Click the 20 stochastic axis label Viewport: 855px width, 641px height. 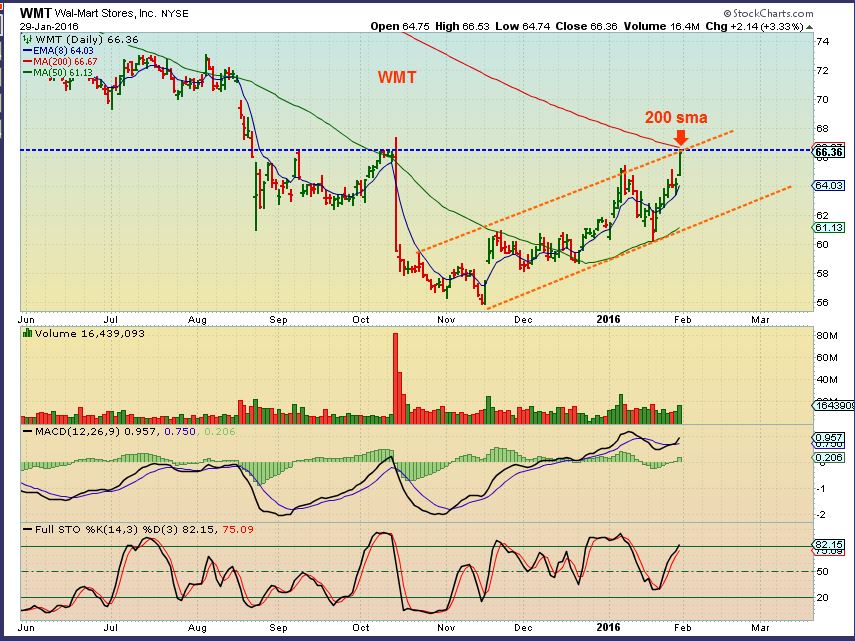[x=822, y=597]
